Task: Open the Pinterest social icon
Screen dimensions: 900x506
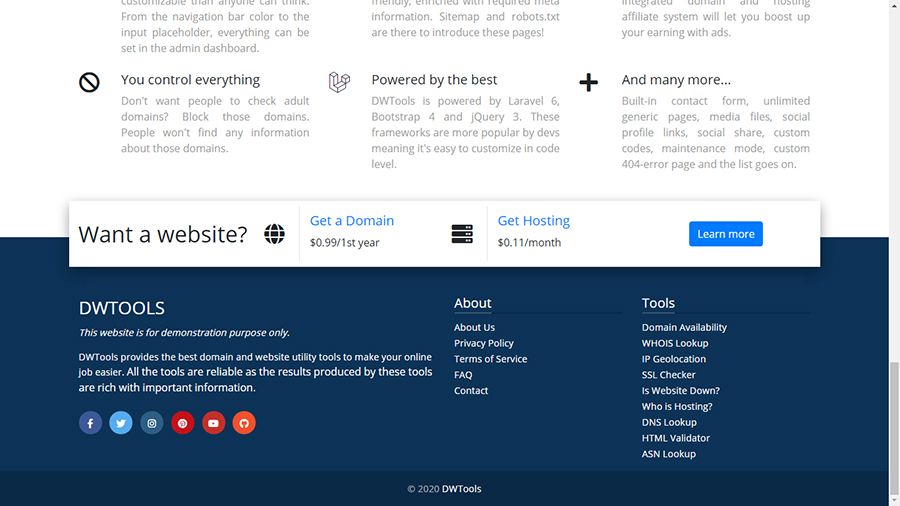Action: 183,423
